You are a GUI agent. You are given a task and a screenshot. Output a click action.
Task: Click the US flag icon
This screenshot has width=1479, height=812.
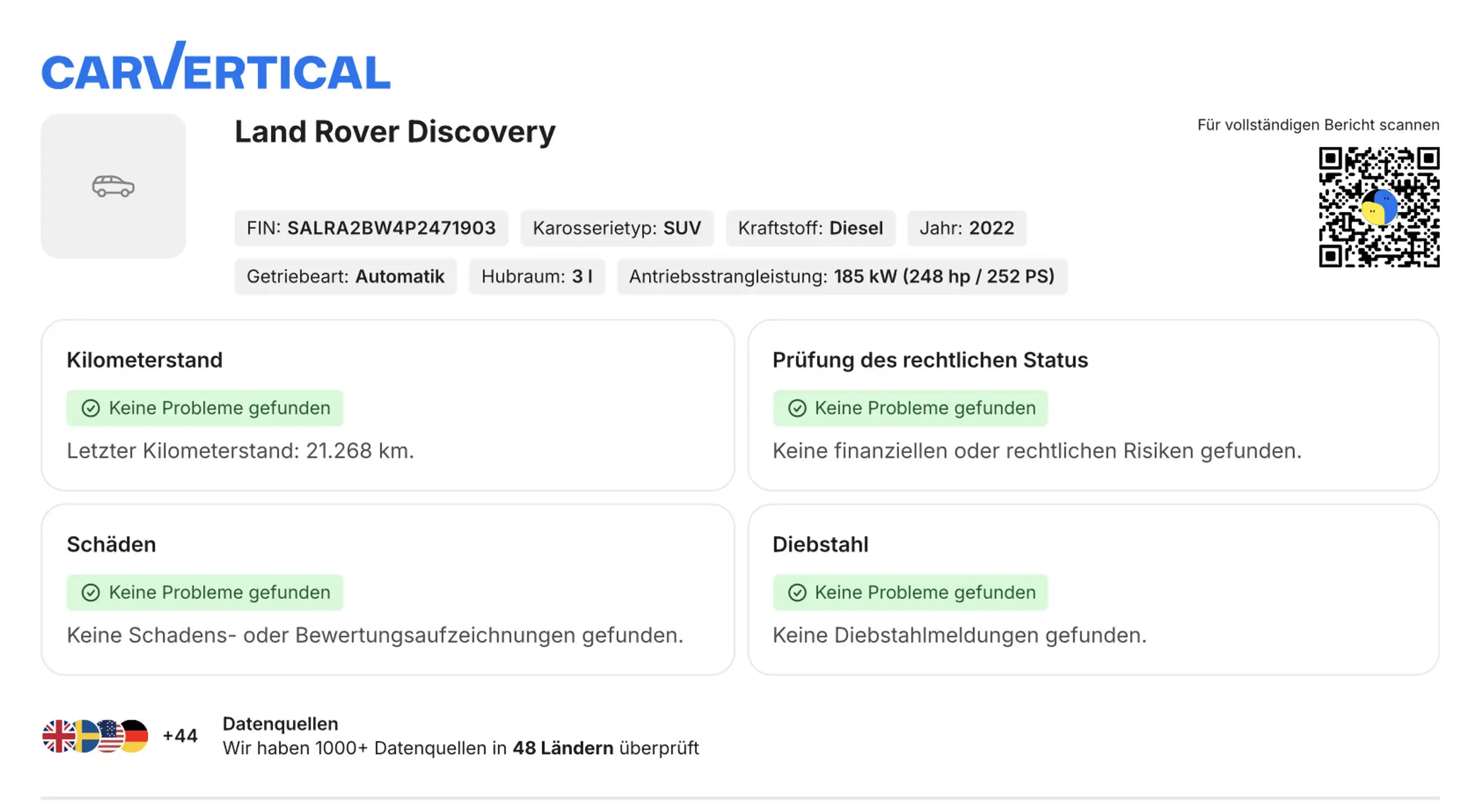point(111,736)
